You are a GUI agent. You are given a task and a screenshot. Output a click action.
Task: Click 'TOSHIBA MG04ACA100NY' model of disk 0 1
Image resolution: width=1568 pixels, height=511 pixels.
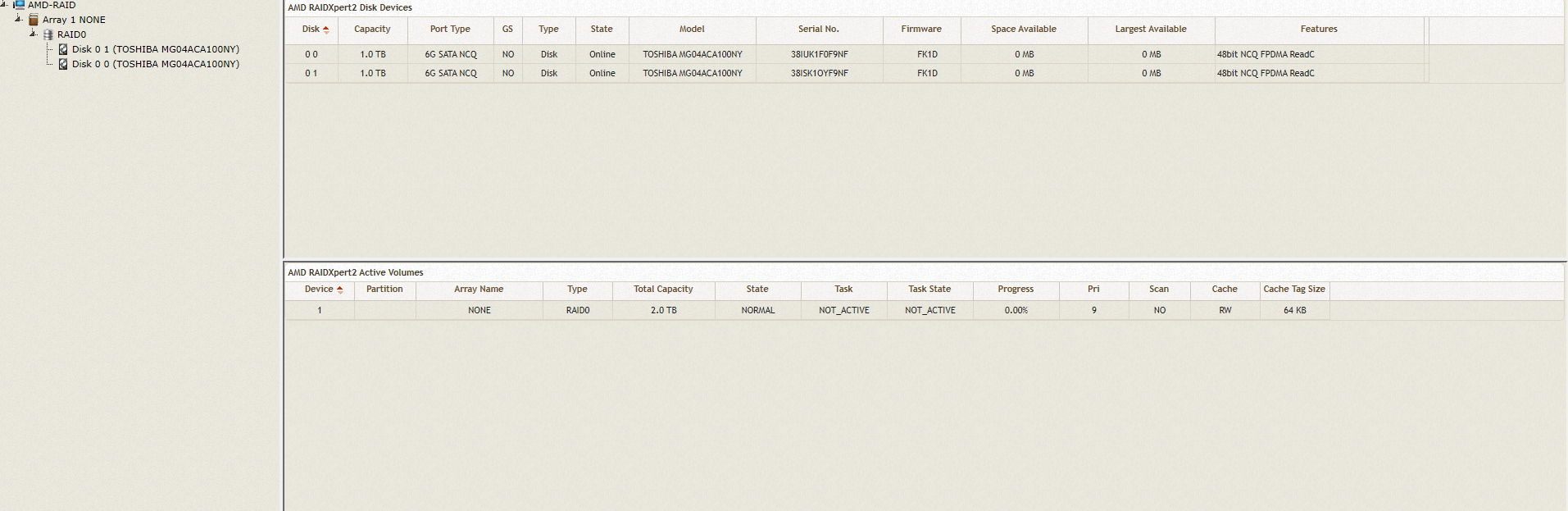click(x=693, y=73)
